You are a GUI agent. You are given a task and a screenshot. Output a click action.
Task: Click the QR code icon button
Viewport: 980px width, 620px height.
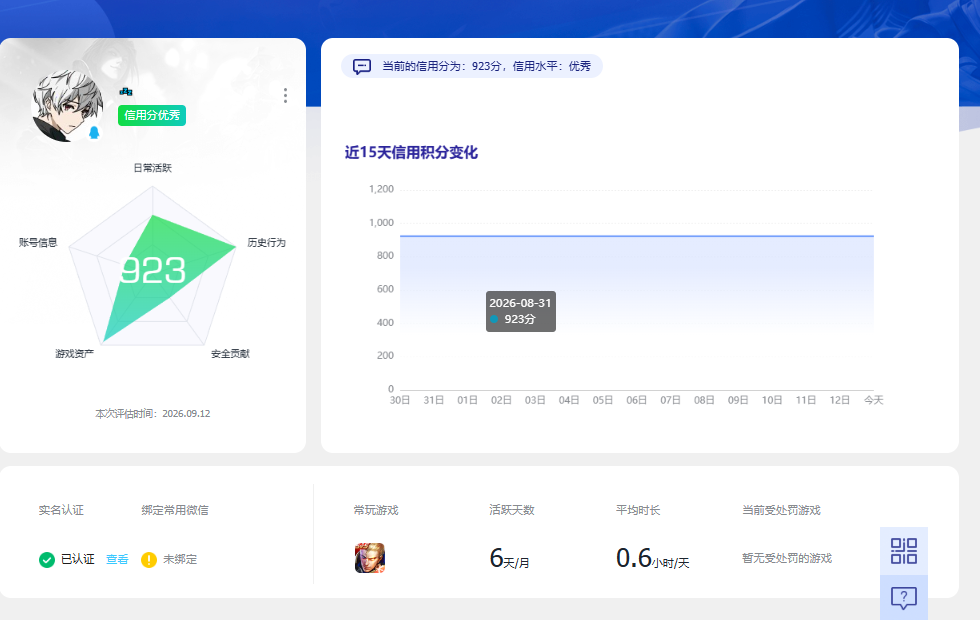904,551
